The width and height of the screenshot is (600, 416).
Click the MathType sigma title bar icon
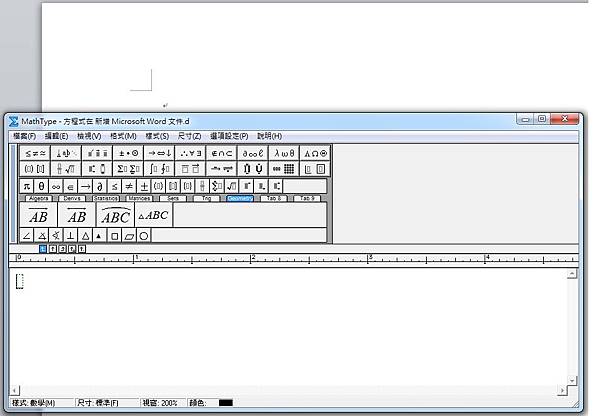click(13, 121)
